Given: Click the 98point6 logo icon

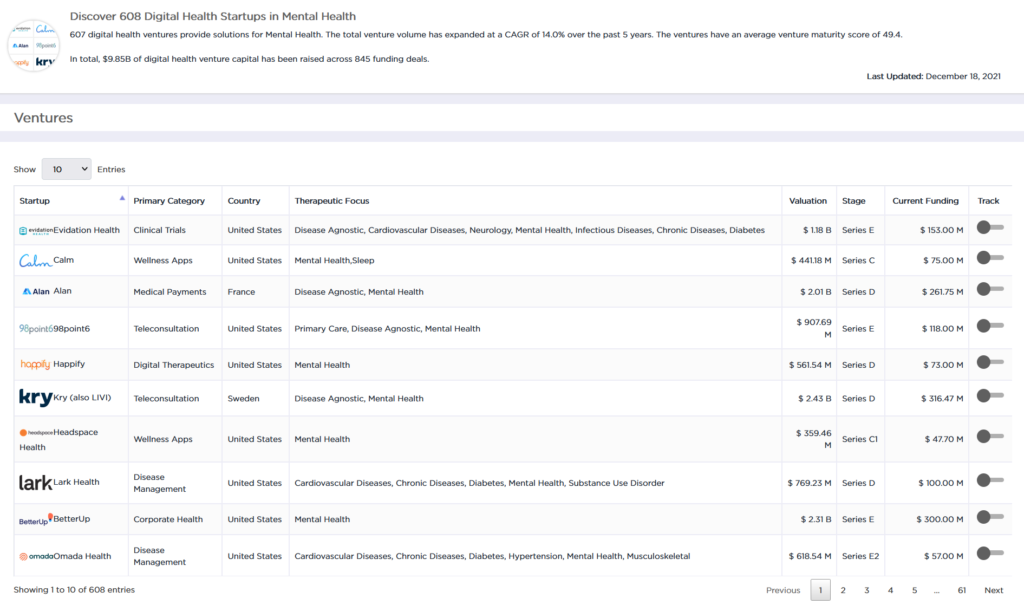Looking at the screenshot, I should pyautogui.click(x=36, y=329).
